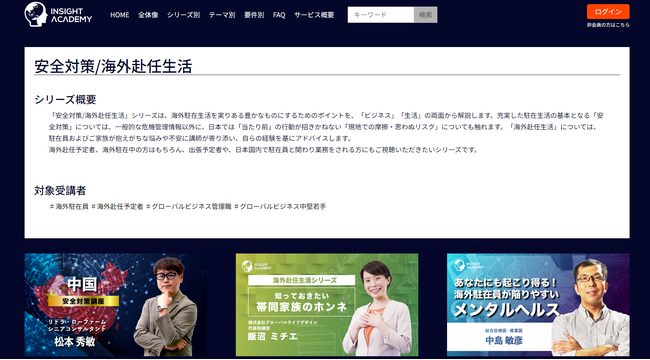The width and height of the screenshot is (650, 360).
Task: Open the サービス概要 menu item
Action: point(314,15)
